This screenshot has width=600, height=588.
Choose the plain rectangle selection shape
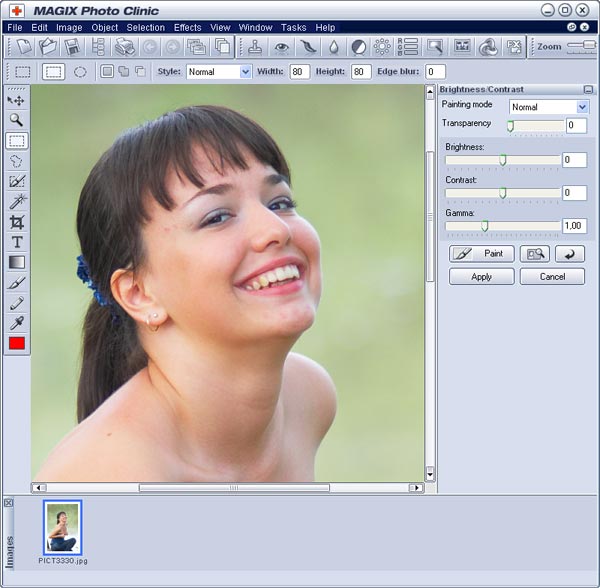tap(23, 72)
